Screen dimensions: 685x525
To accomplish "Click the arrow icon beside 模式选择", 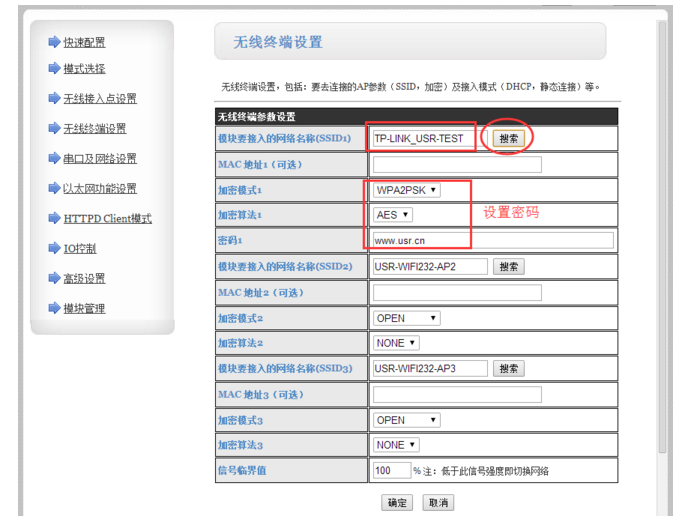I will coord(54,68).
